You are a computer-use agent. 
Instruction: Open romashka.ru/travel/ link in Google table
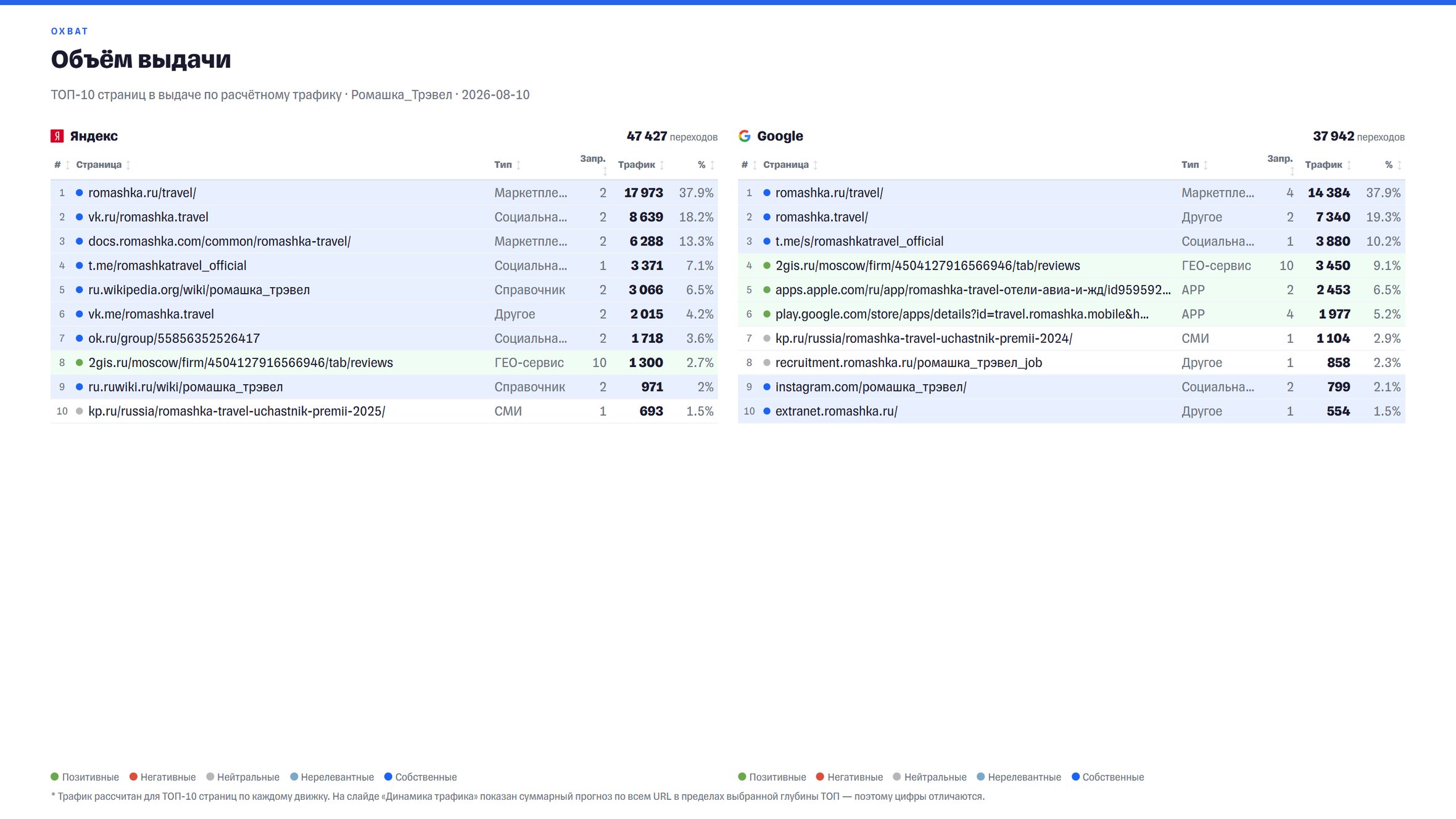pyautogui.click(x=829, y=193)
